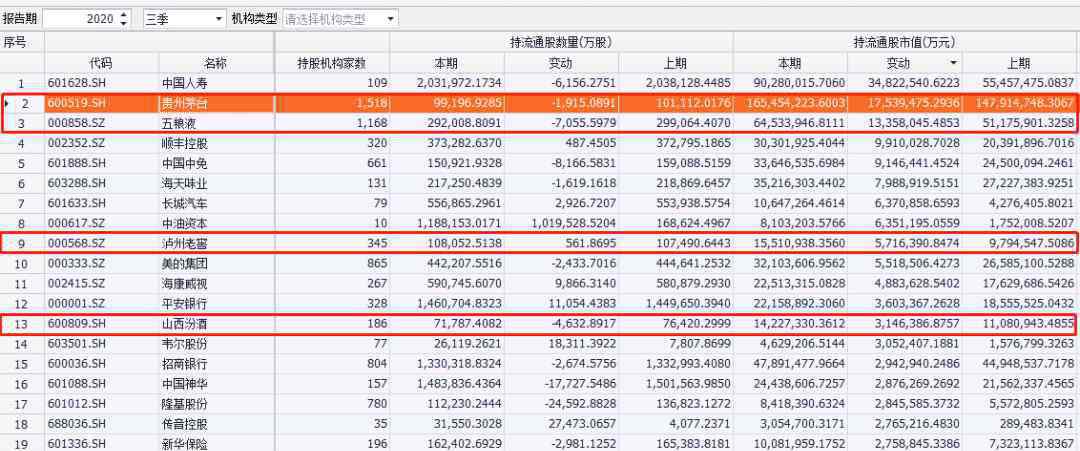
Task: Click code cell 601633.SH
Action: (101, 204)
